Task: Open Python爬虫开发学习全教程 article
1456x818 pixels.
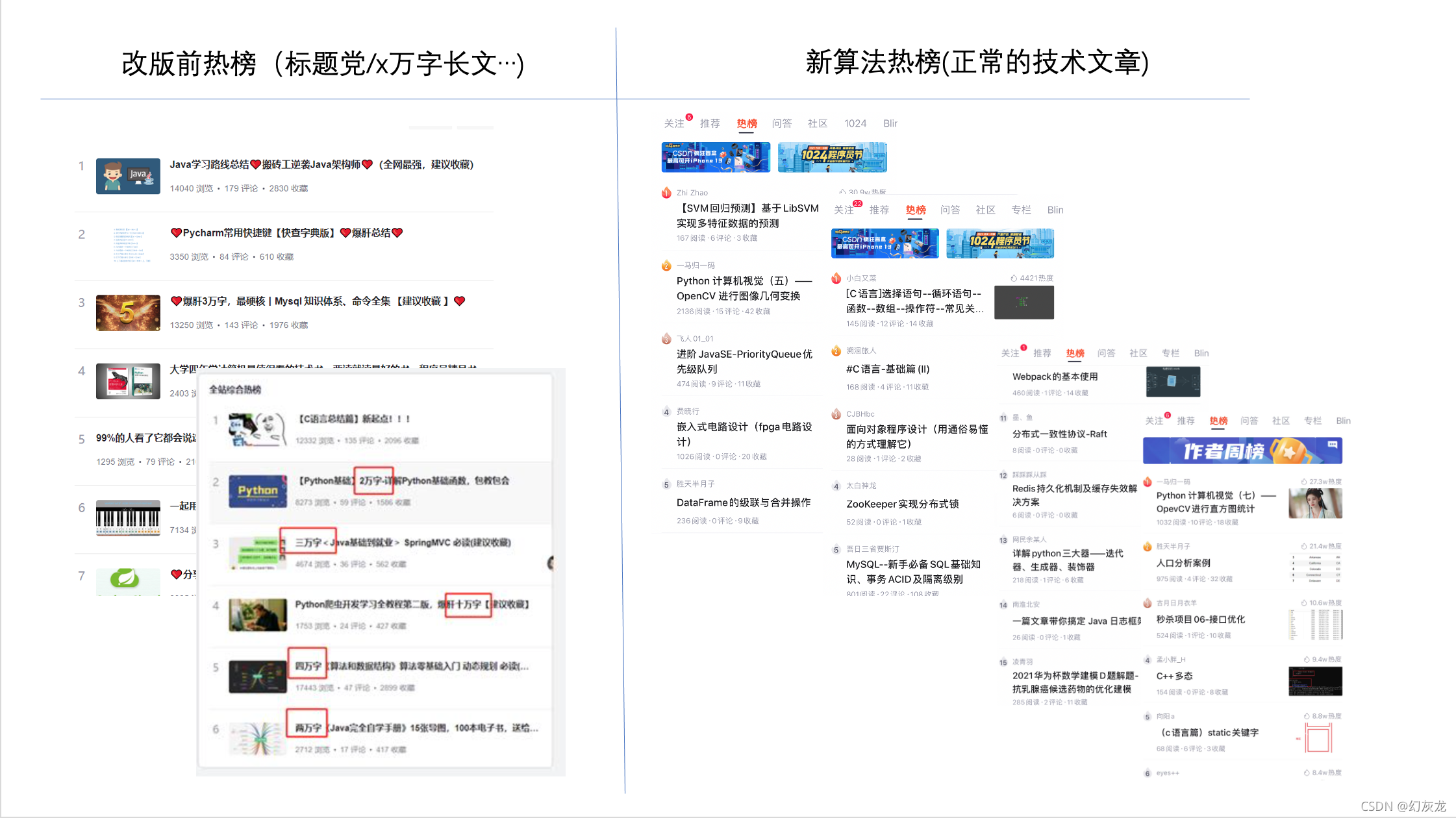Action: click(x=412, y=604)
